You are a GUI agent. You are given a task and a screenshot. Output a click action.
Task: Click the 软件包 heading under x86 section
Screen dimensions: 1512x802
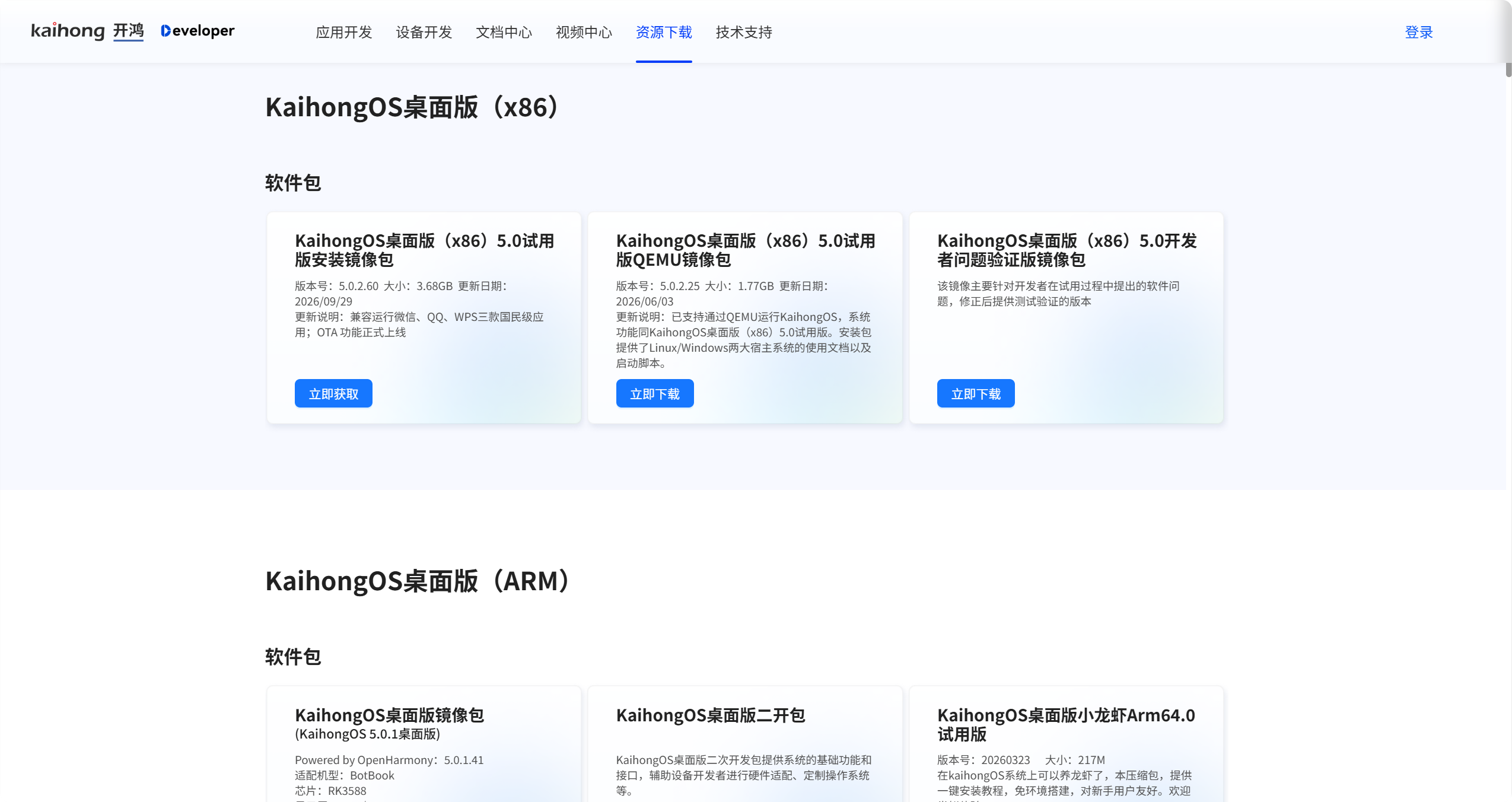(293, 183)
